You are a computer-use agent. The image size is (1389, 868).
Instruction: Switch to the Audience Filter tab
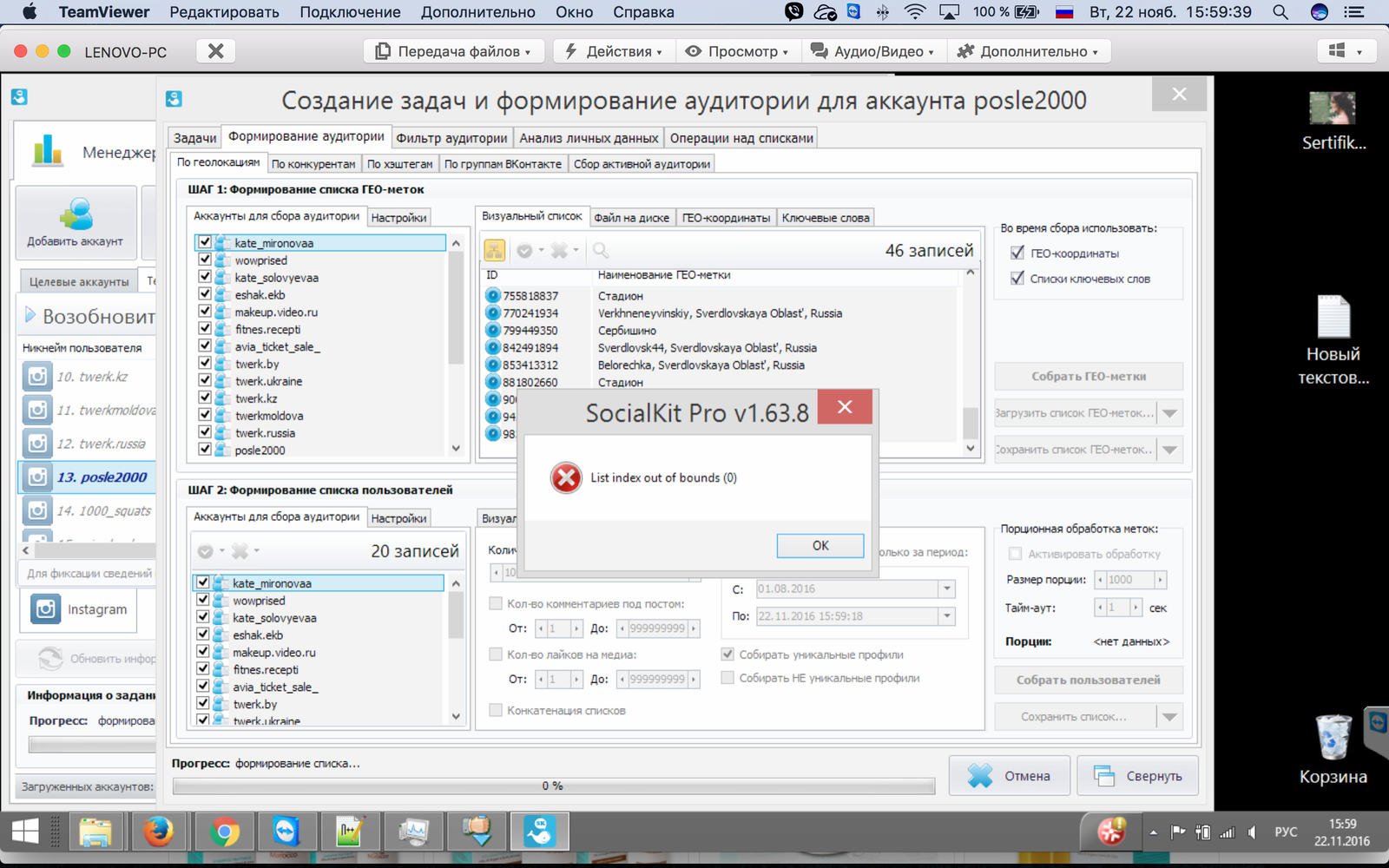click(451, 138)
